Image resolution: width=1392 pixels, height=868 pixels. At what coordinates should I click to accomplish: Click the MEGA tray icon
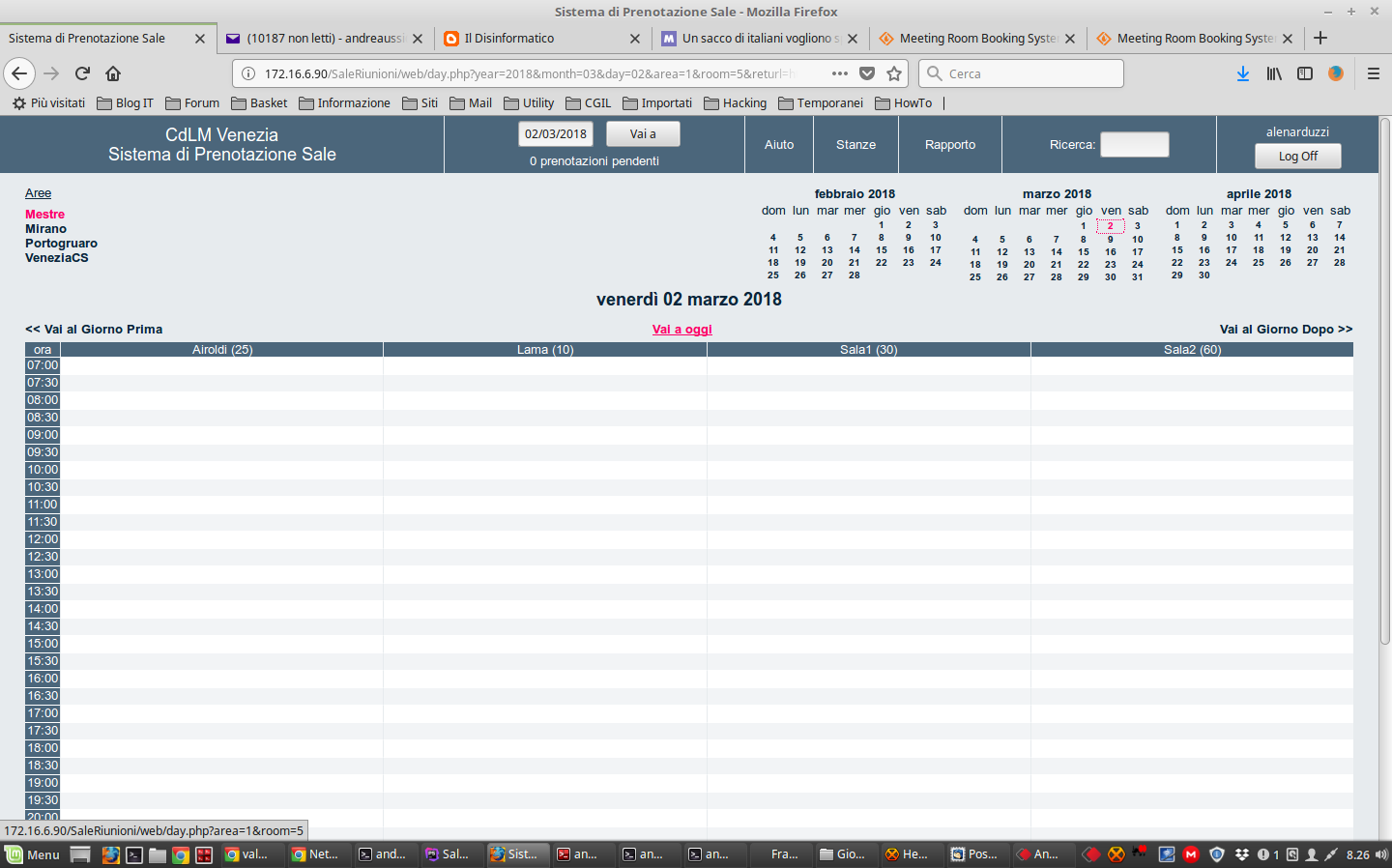(1191, 854)
